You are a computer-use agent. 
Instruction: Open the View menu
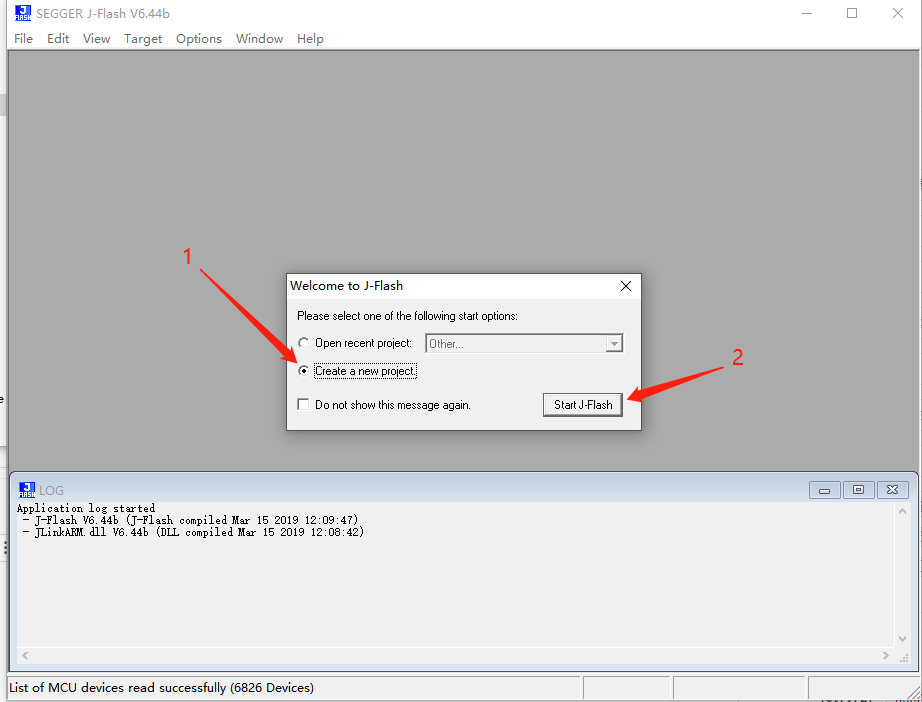[x=96, y=39]
